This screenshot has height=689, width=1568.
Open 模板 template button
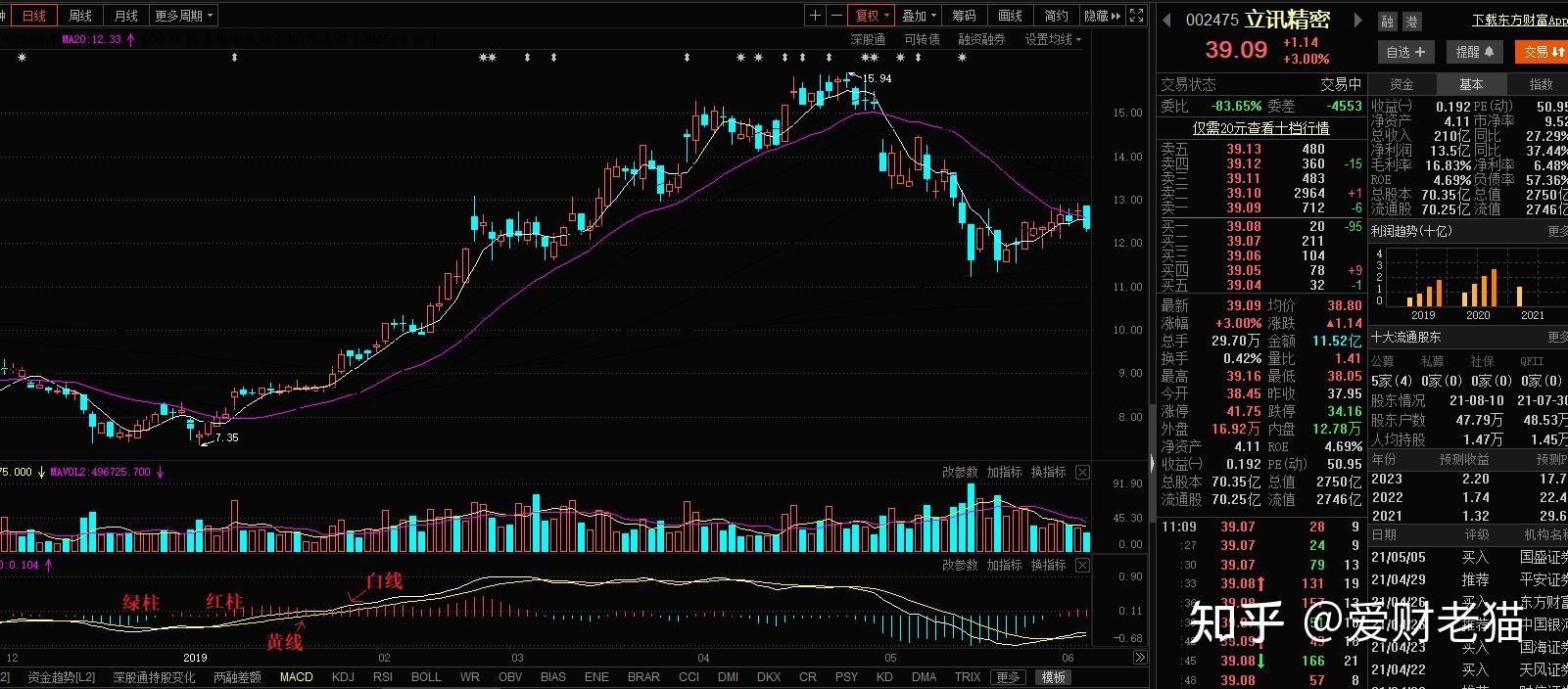coord(1053,677)
